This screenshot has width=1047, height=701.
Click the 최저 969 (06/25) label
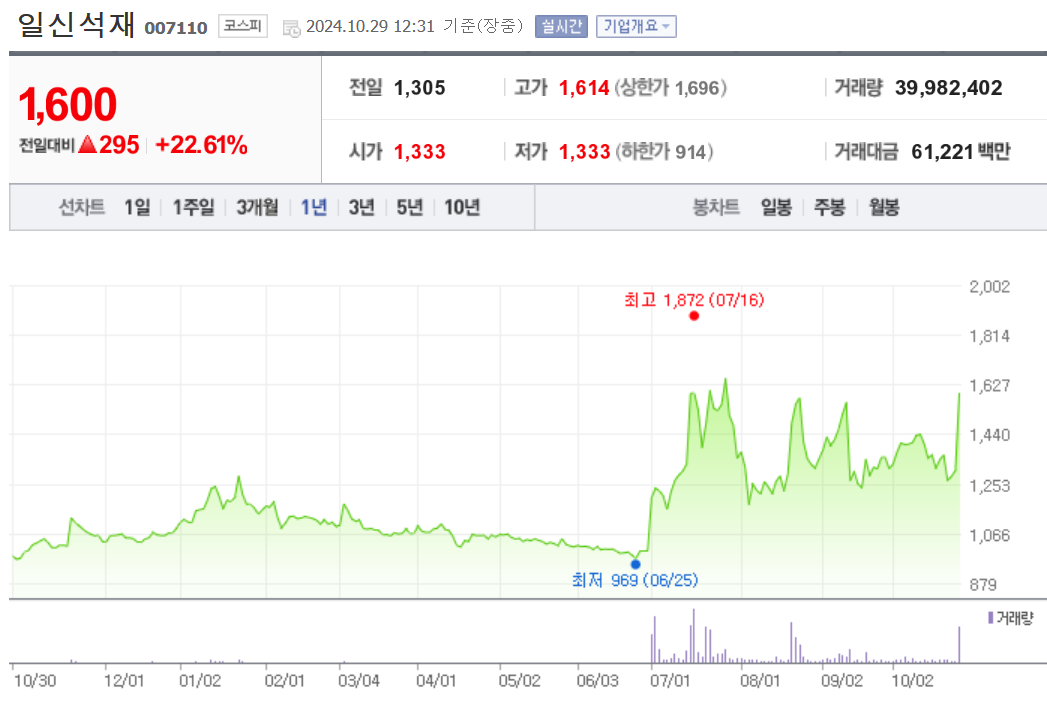[635, 580]
